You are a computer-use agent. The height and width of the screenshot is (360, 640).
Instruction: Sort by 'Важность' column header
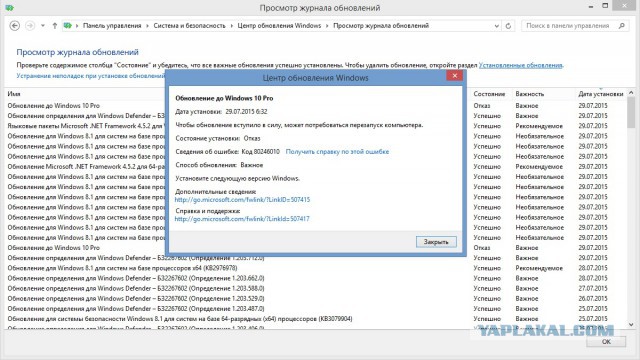[x=529, y=94]
